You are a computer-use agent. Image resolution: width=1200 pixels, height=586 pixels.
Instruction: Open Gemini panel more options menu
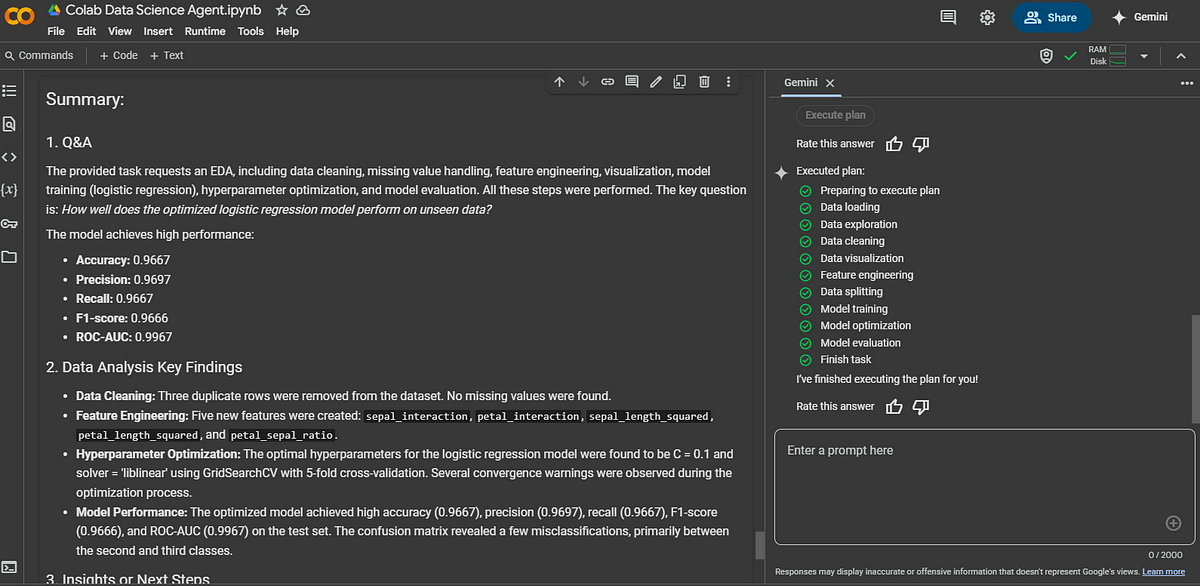pos(1186,82)
